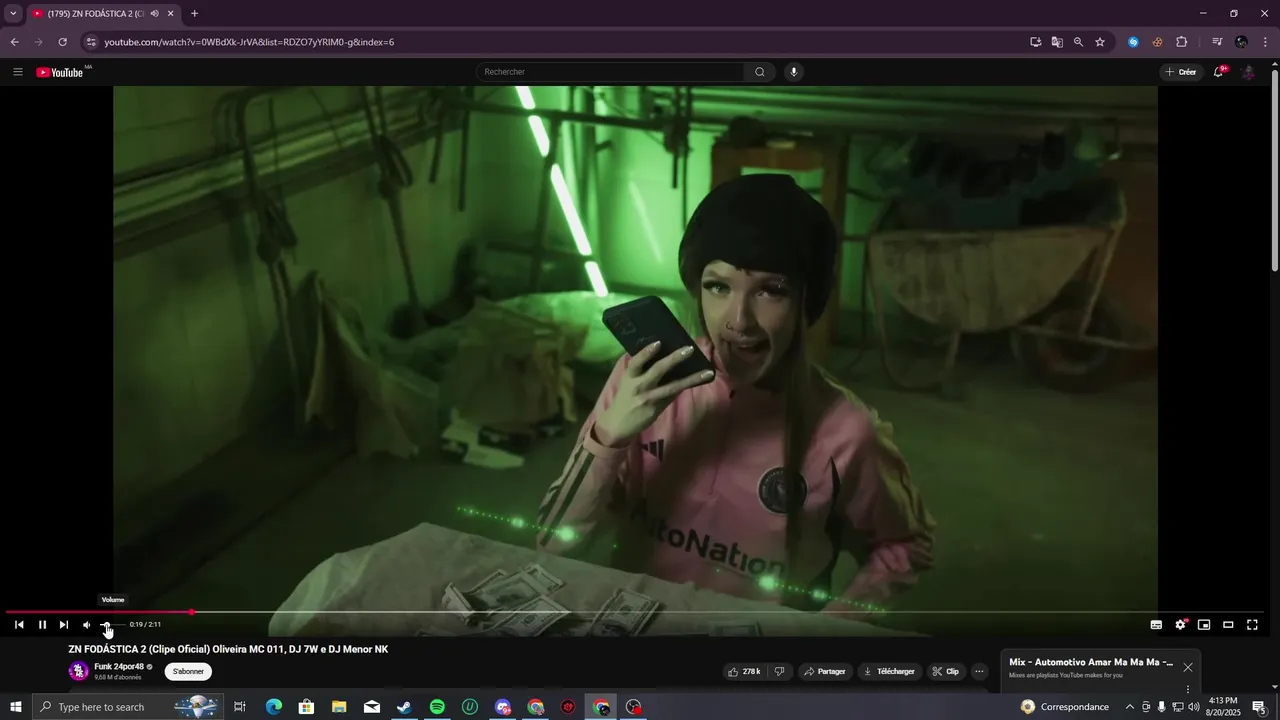Open a new browser tab
Image resolution: width=1280 pixels, height=720 pixels.
pos(194,14)
